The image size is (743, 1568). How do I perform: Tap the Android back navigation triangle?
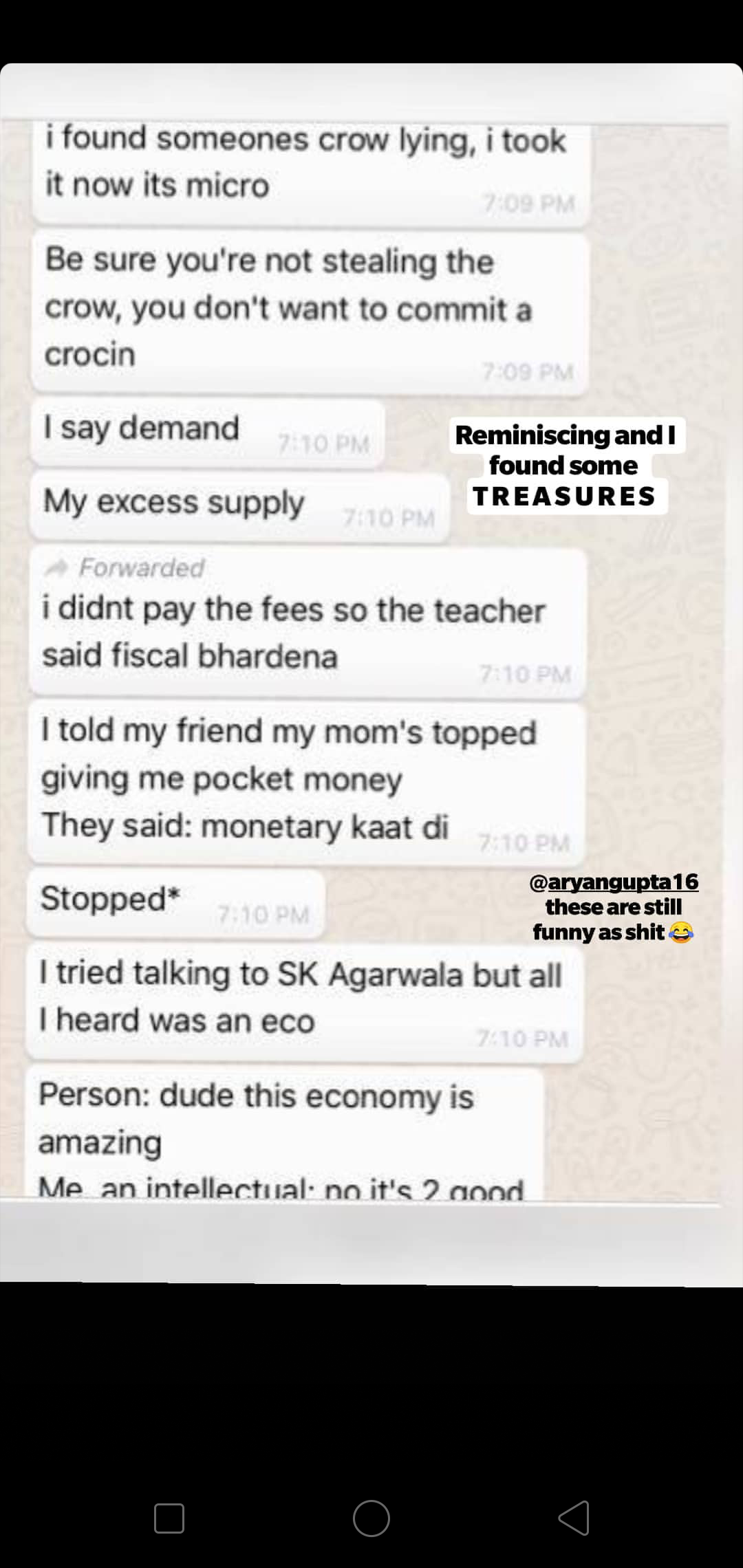click(574, 1518)
